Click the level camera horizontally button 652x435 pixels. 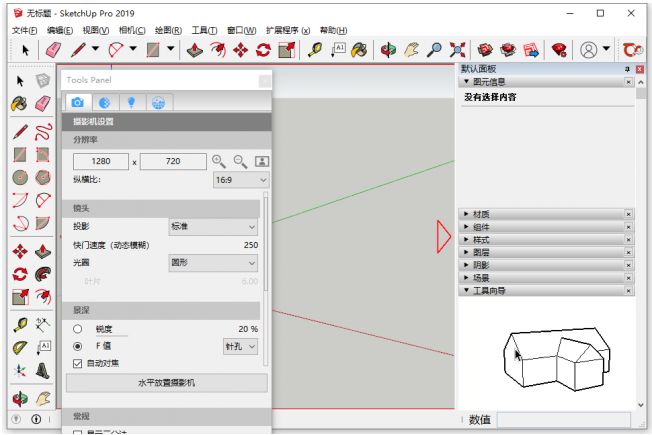(x=166, y=383)
